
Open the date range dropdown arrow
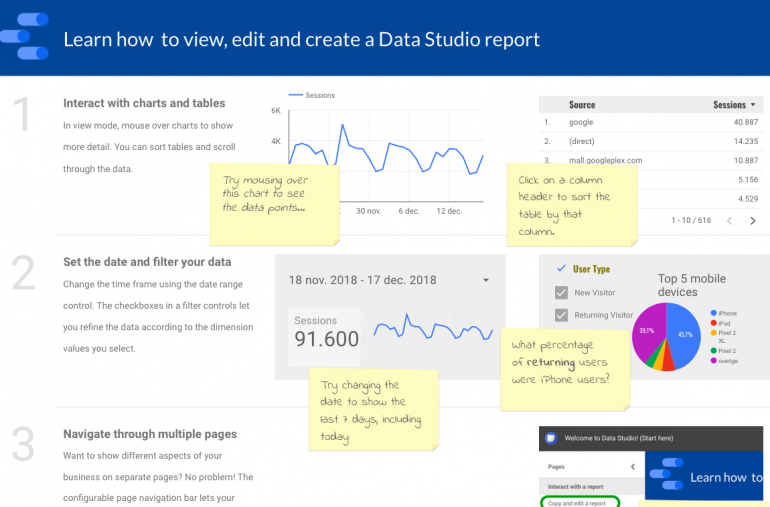(486, 280)
